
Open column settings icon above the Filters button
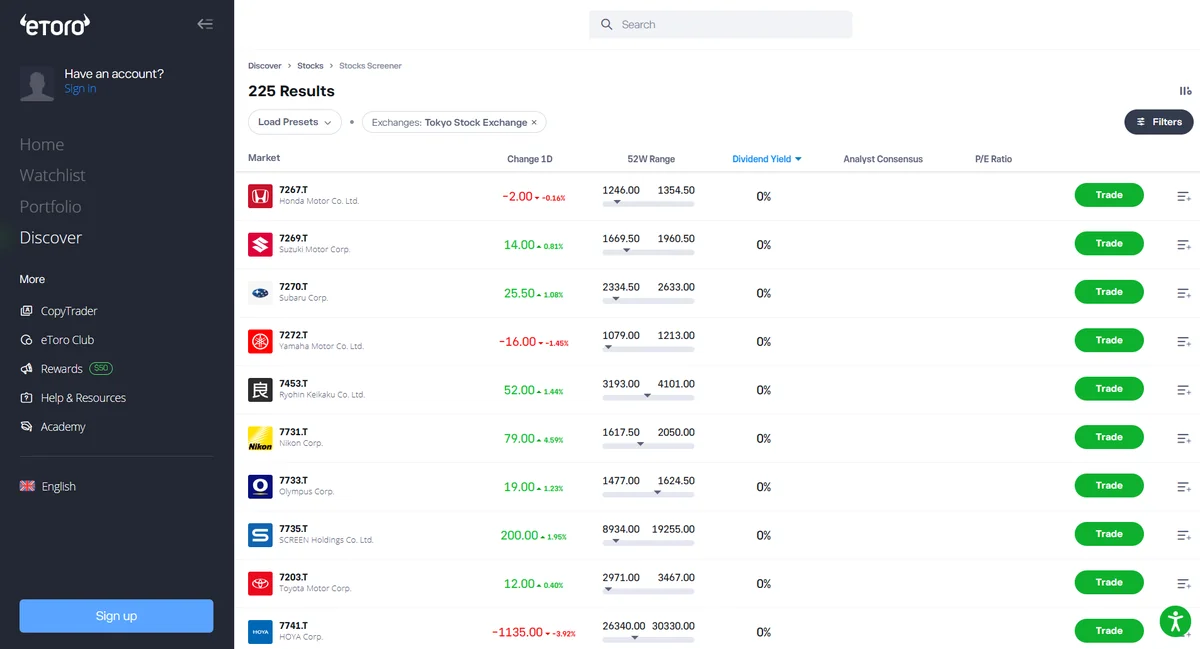click(1185, 91)
